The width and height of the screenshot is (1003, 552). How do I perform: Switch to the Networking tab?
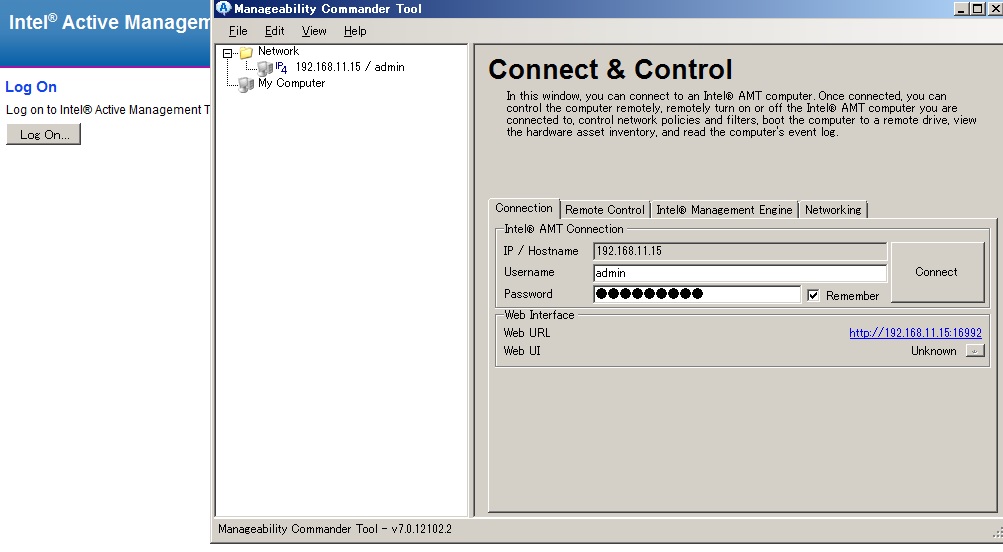833,210
